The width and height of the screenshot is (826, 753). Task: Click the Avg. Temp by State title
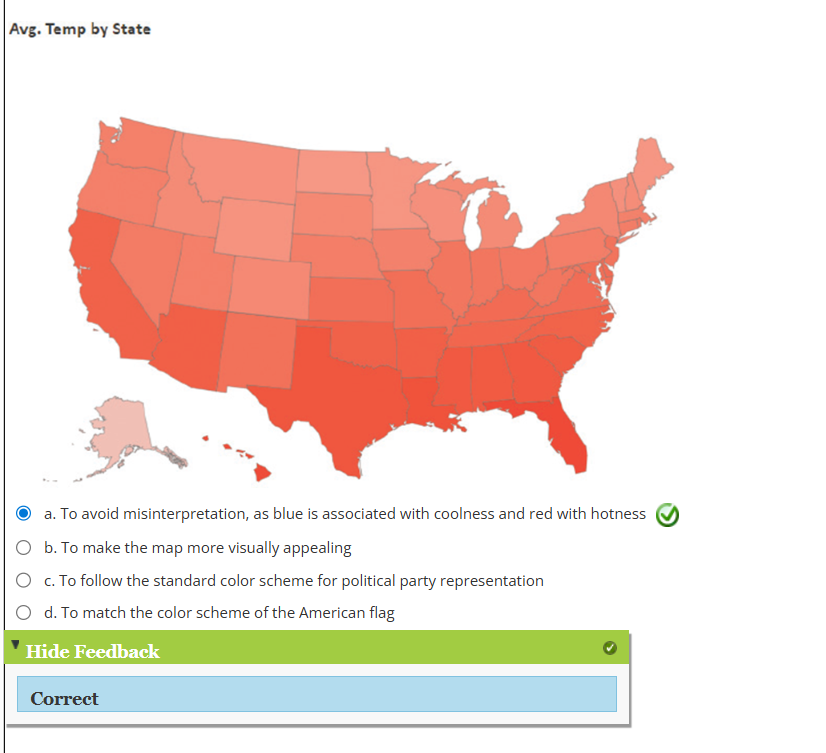click(79, 29)
